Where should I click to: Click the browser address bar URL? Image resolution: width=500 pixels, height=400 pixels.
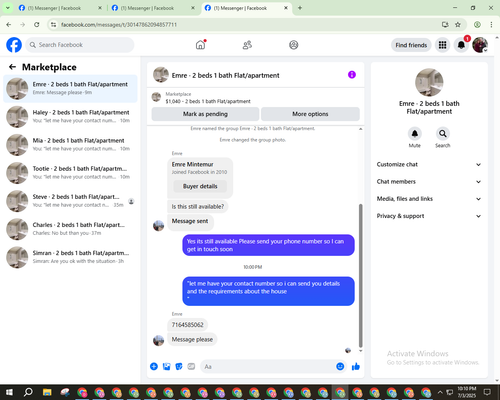[119, 24]
